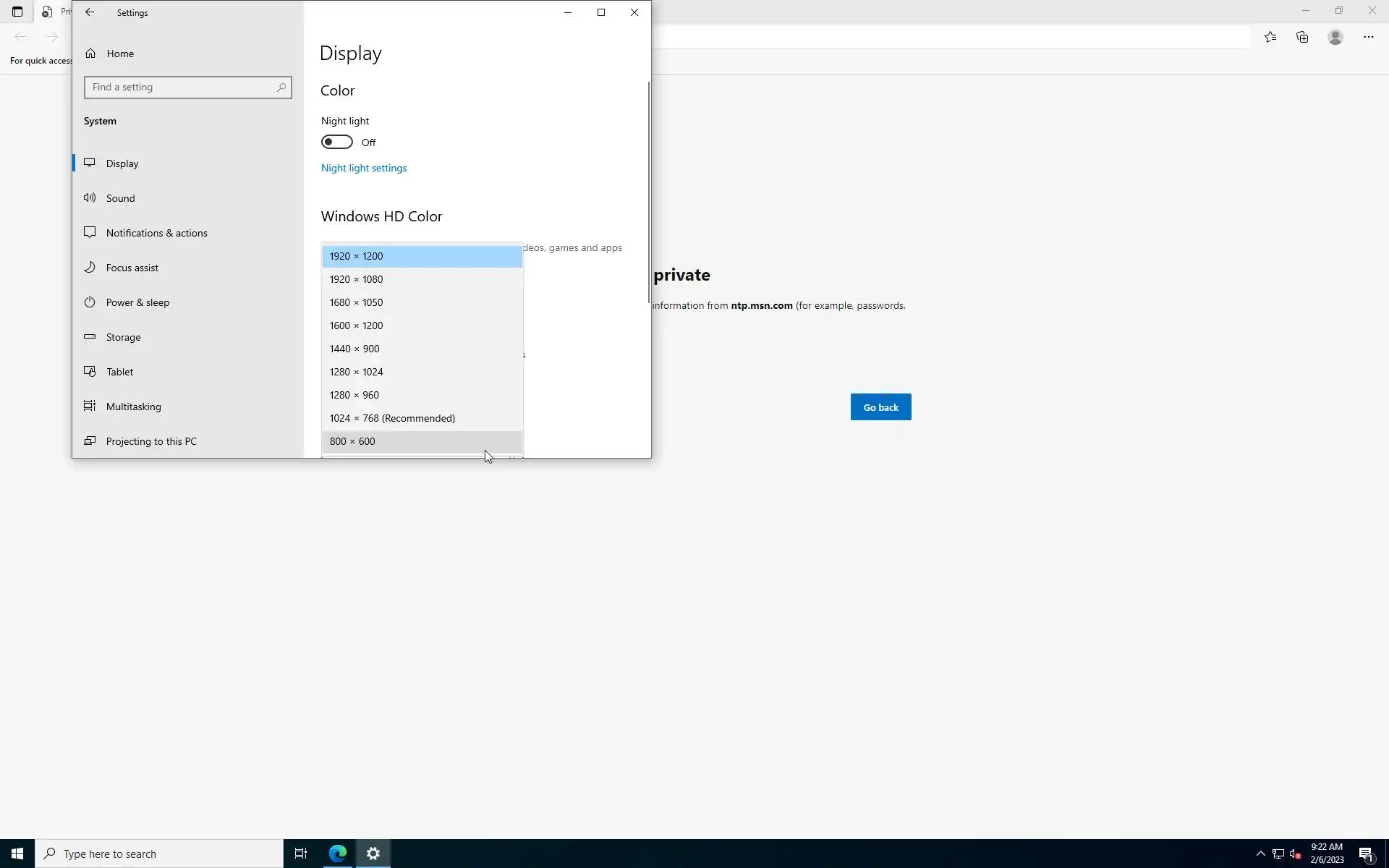
Task: Choose 1024 × 768 (Recommended) resolution
Action: pos(422,418)
